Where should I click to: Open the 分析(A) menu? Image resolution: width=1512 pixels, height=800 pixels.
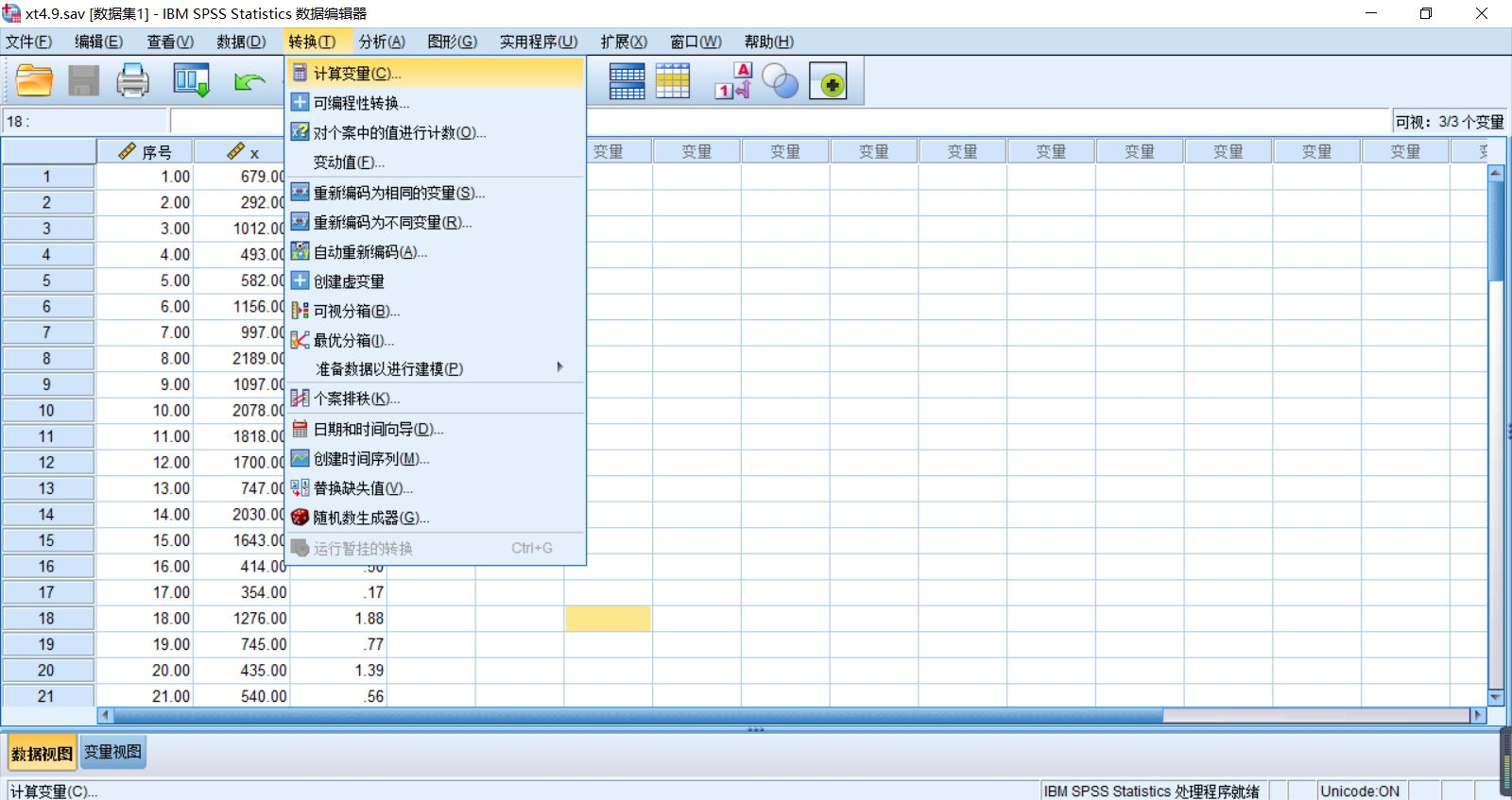point(382,42)
